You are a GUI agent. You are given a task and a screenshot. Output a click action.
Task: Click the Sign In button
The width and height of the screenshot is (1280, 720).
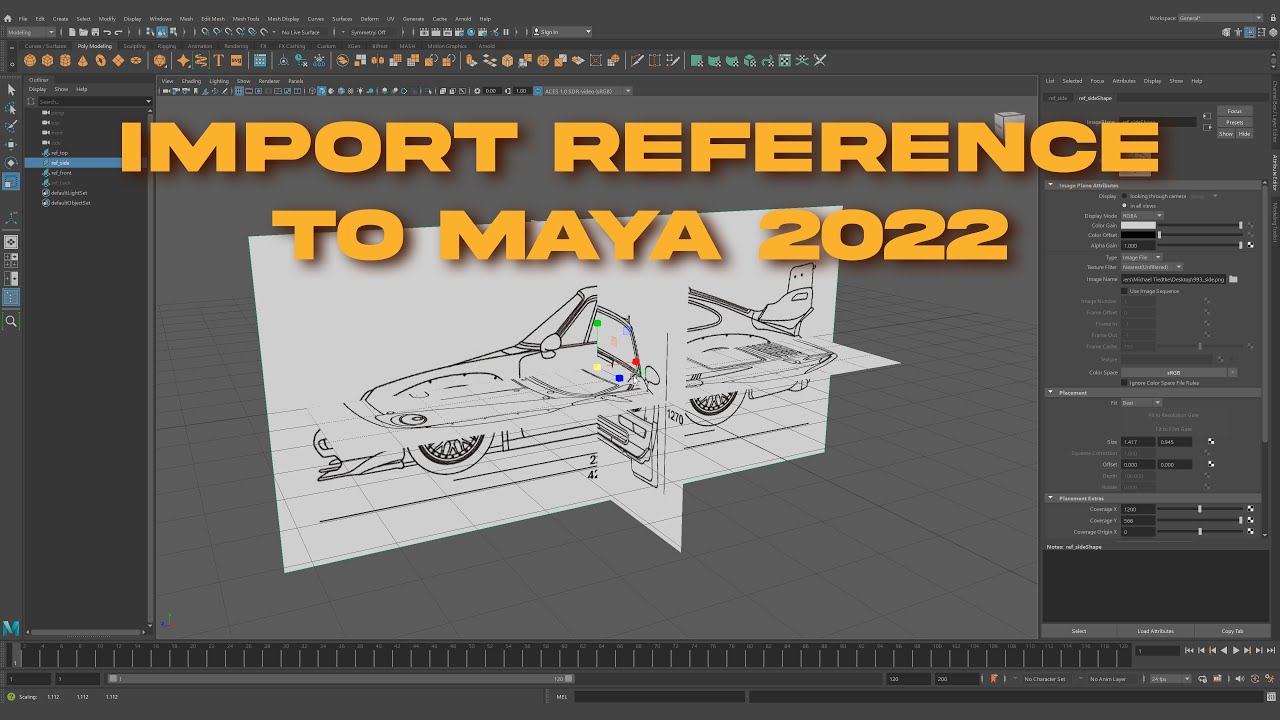(562, 32)
